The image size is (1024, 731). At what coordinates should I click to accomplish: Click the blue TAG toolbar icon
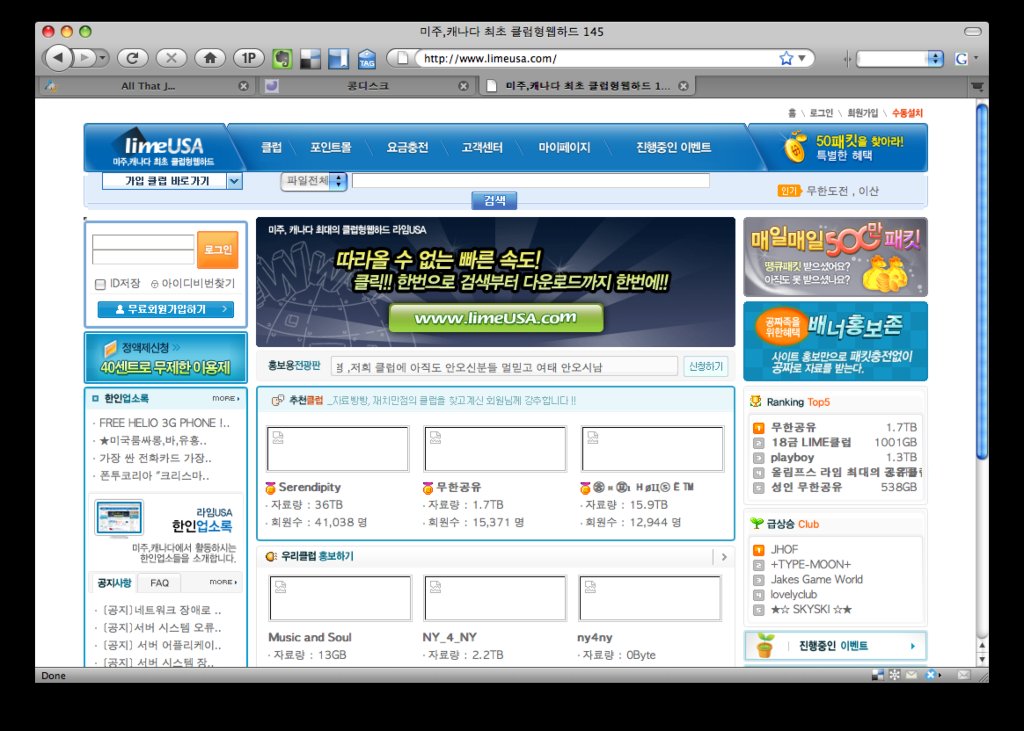point(367,59)
